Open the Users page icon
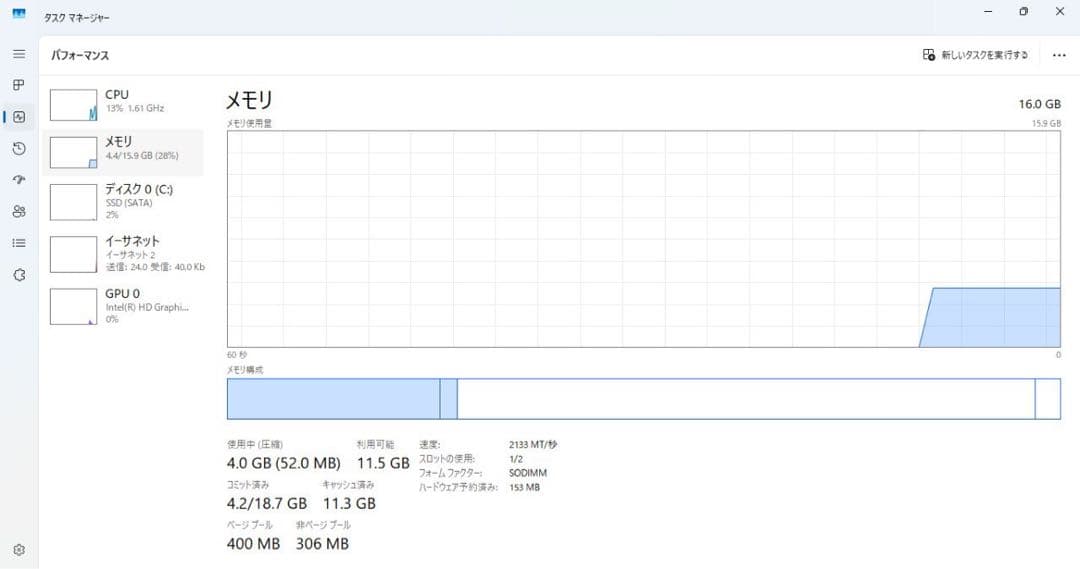The width and height of the screenshot is (1080, 569). click(19, 211)
